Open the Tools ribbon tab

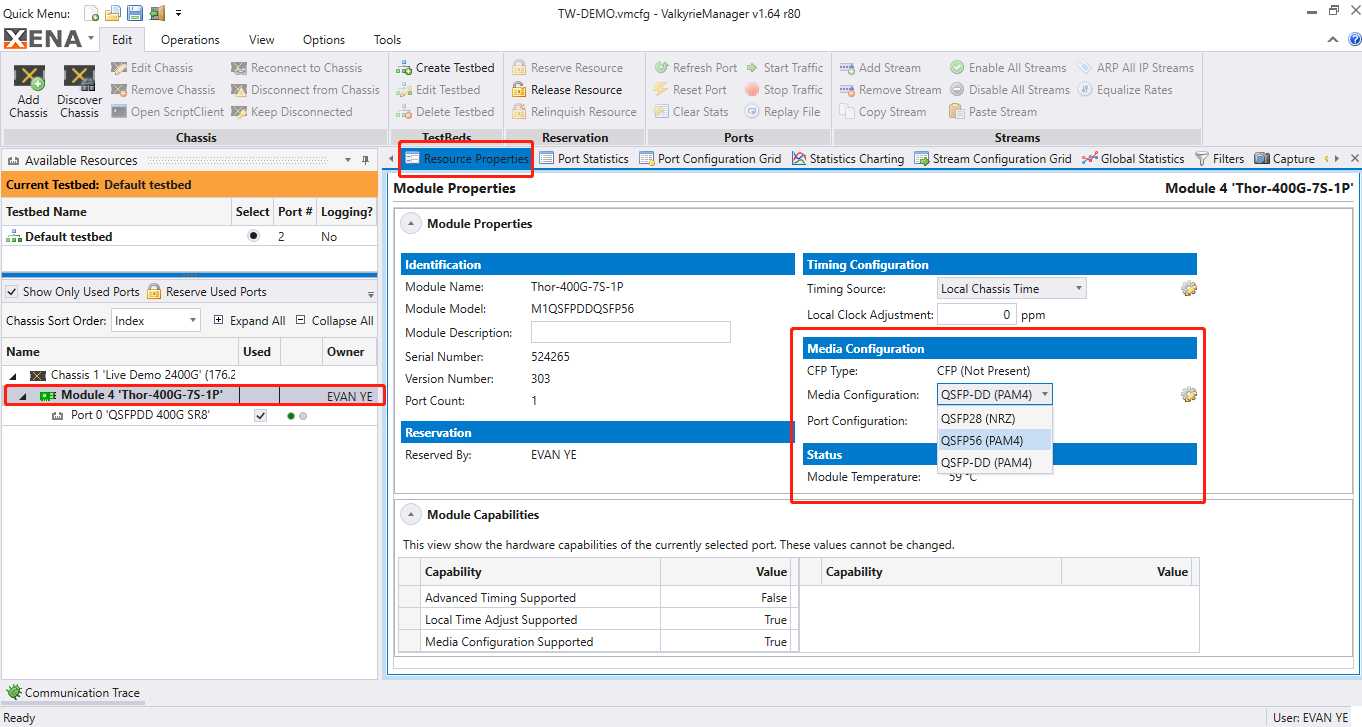tap(387, 40)
